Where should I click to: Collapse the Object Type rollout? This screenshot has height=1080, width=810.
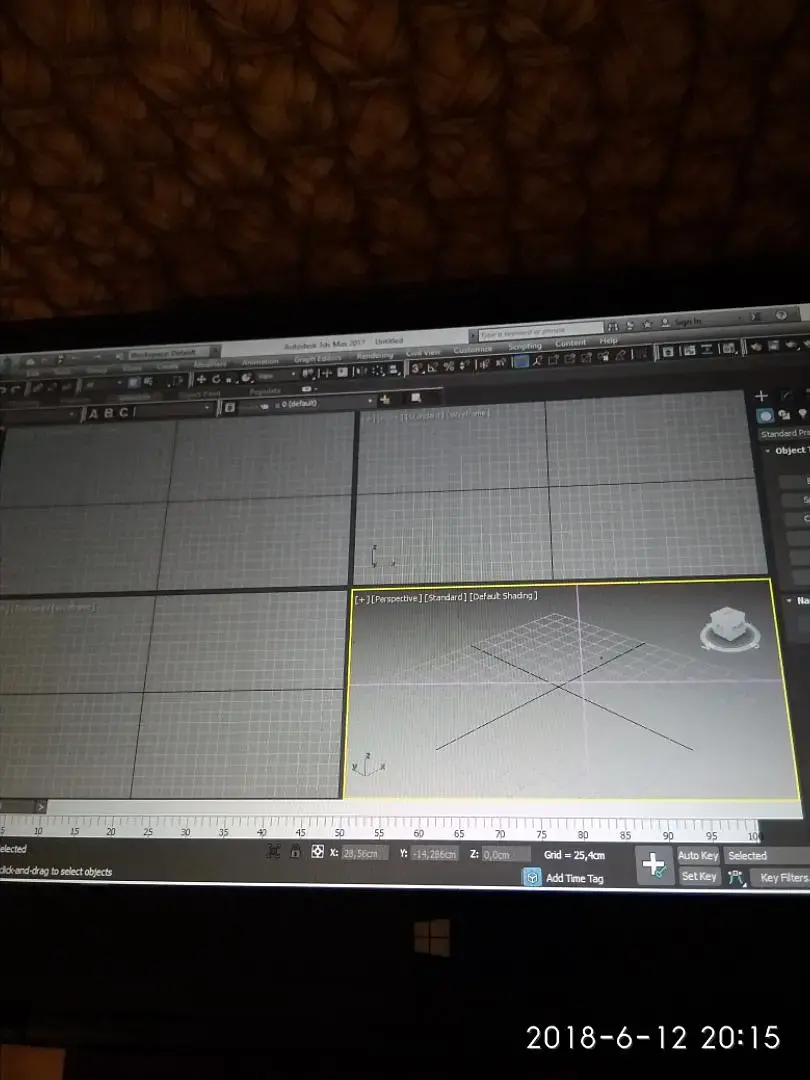[787, 450]
